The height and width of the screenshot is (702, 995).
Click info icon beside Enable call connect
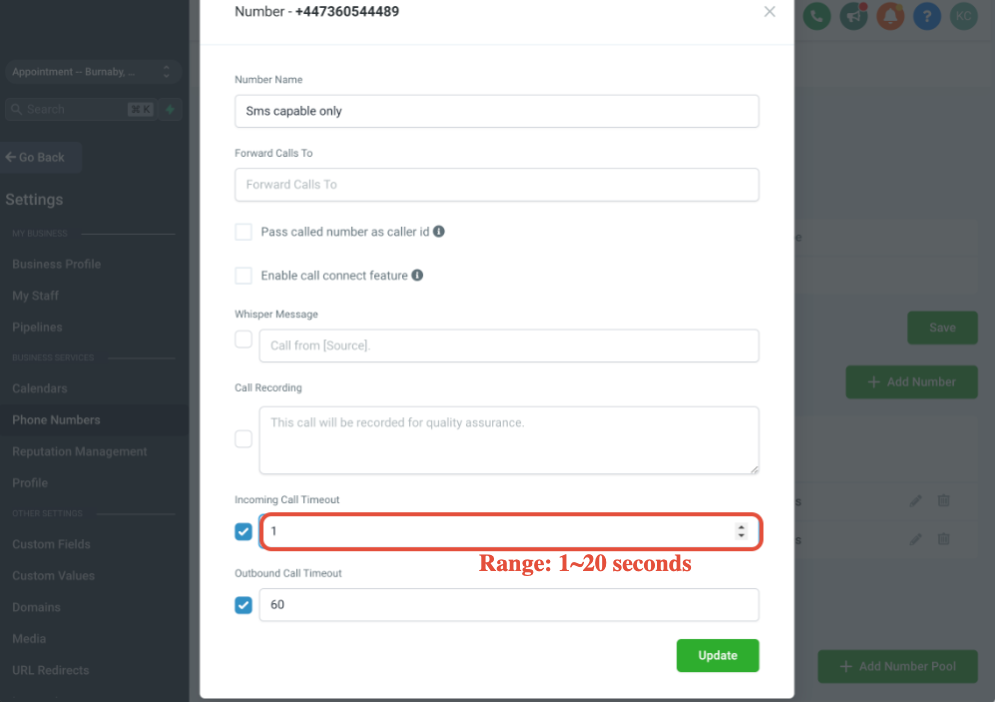pyautogui.click(x=417, y=275)
